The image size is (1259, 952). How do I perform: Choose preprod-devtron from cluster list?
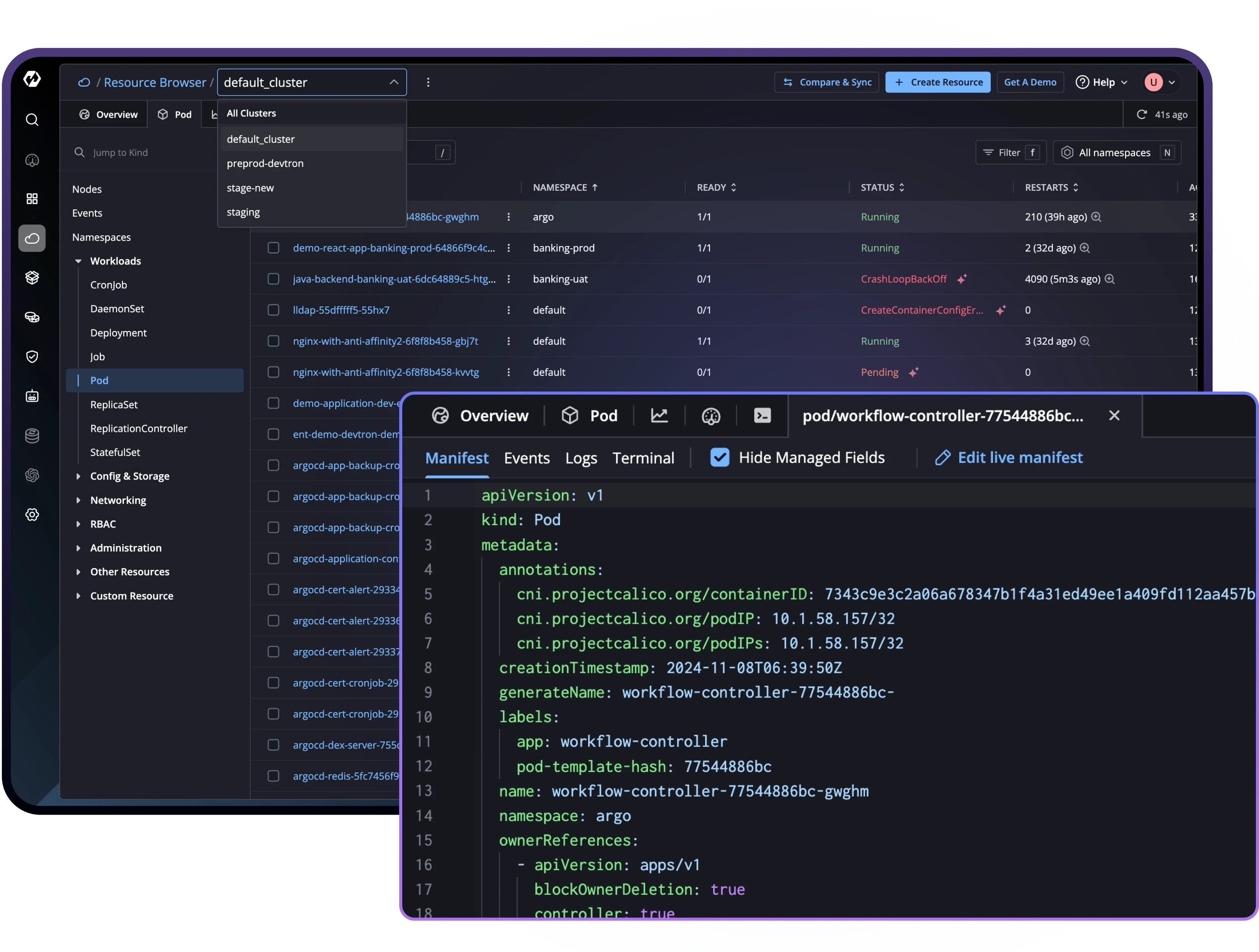265,164
